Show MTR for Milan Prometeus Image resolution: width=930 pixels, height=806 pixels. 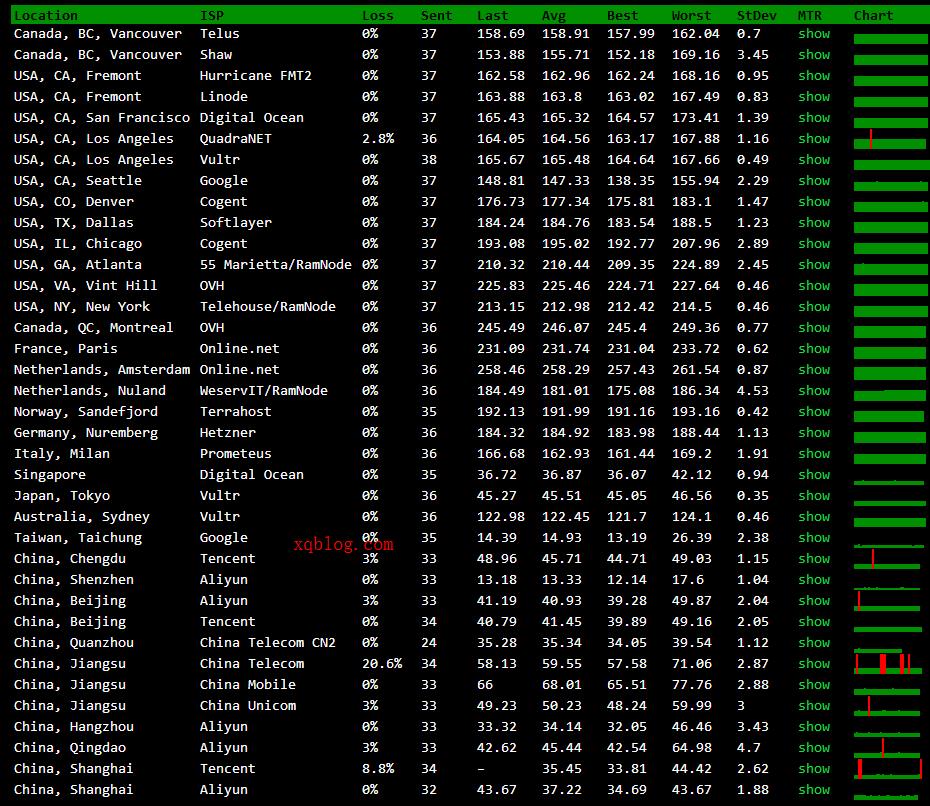tap(814, 454)
